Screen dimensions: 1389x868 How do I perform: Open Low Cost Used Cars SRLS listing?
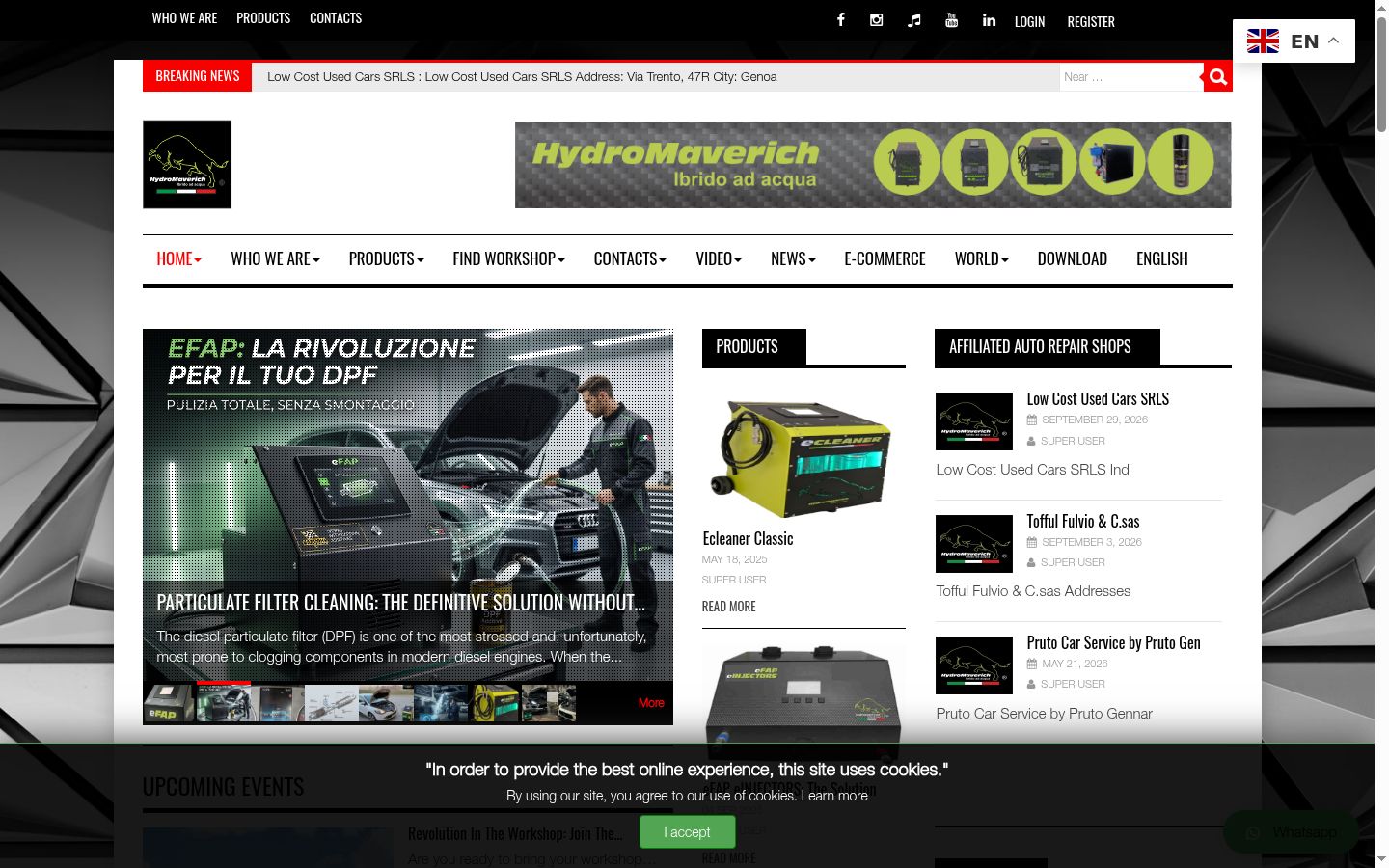click(1098, 399)
